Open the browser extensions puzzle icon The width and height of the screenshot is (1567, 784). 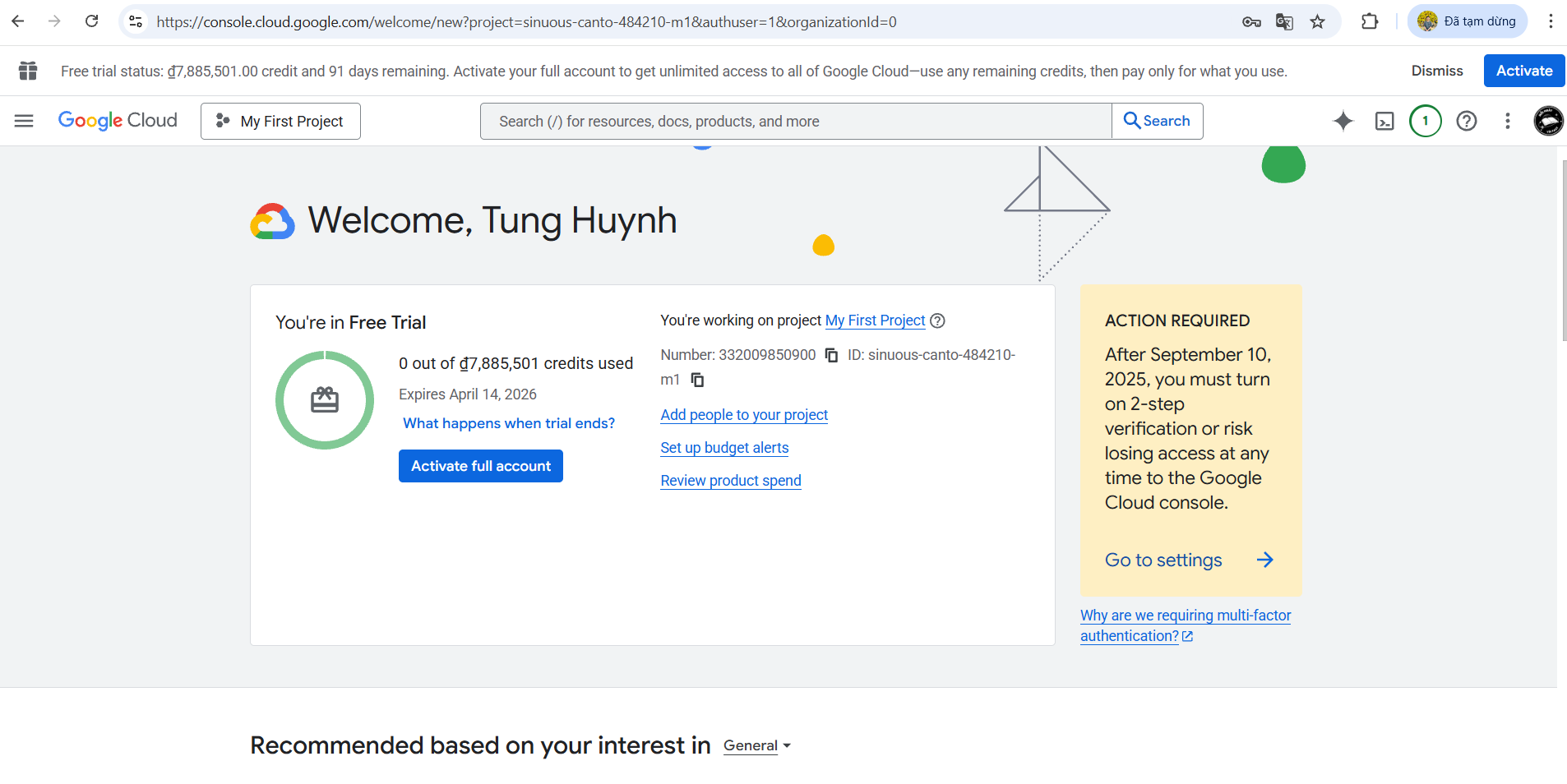(1369, 21)
